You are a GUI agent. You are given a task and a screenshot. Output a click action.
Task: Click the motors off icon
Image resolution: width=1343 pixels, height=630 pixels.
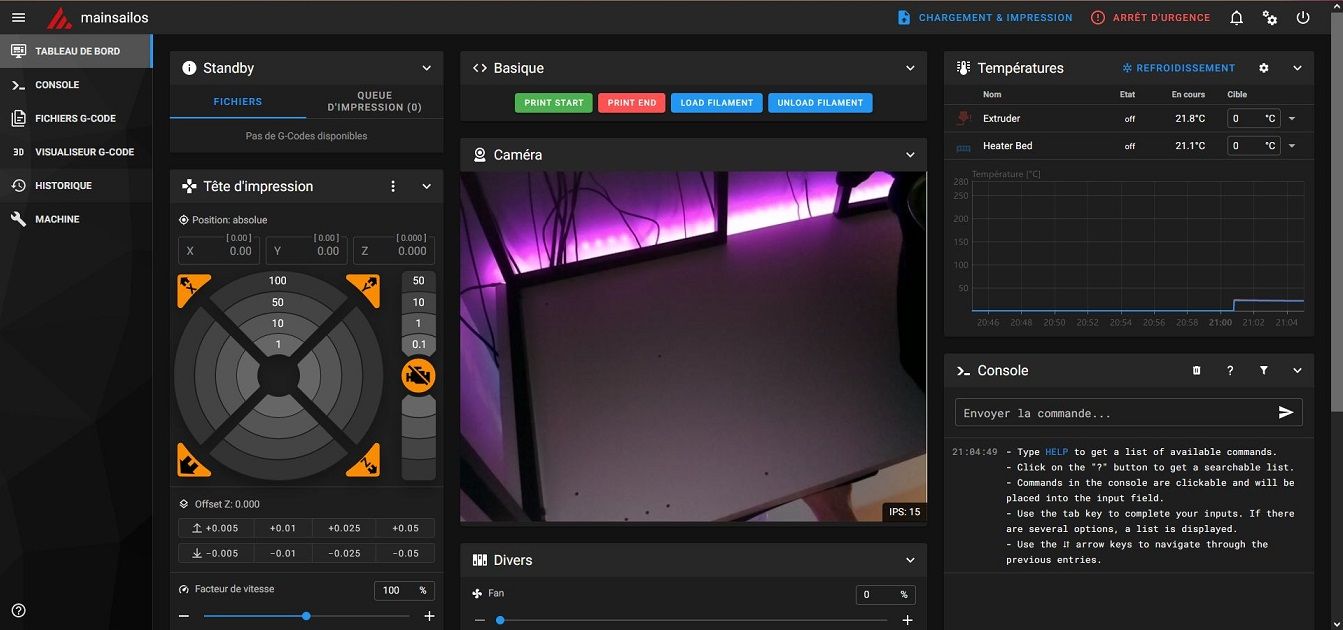[418, 376]
